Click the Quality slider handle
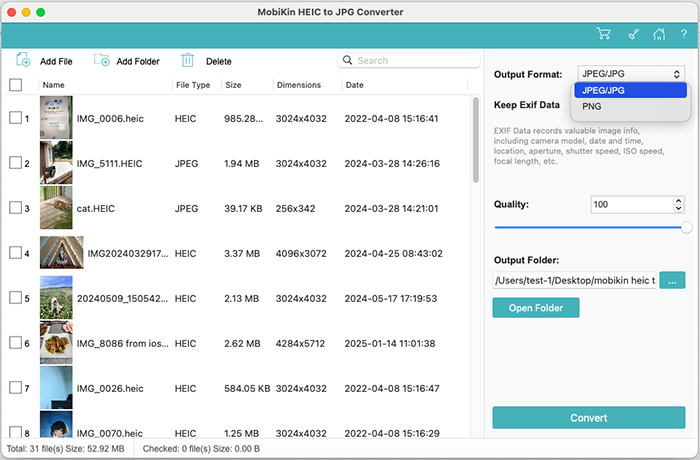 point(686,227)
